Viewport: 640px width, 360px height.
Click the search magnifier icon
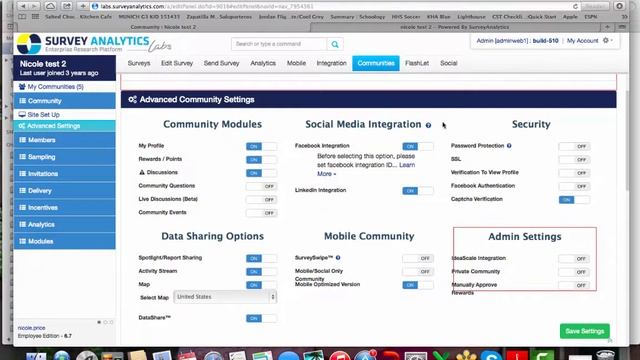pos(335,44)
